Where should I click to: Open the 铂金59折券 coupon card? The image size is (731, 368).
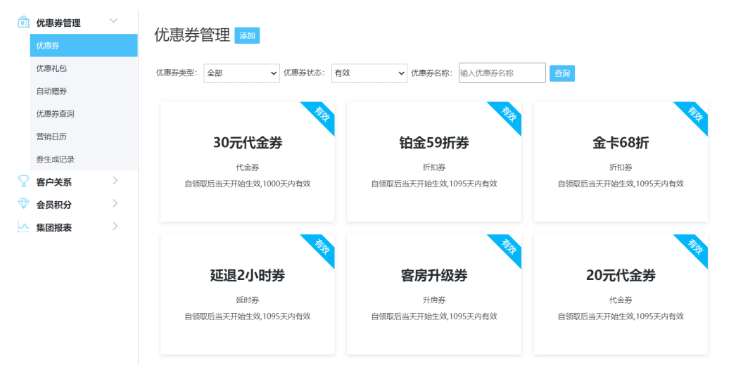[x=434, y=162]
